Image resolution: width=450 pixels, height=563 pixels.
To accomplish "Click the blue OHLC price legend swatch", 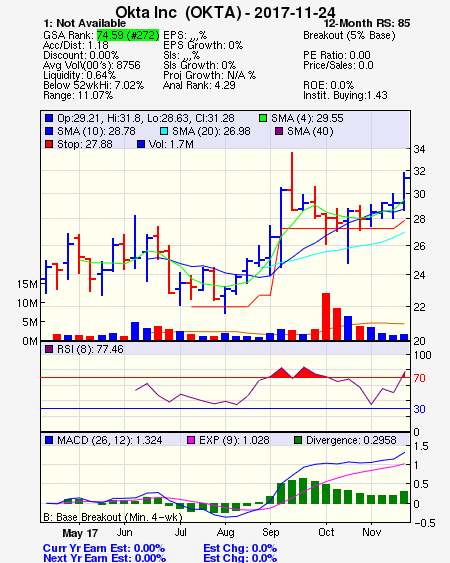I will tap(49, 118).
